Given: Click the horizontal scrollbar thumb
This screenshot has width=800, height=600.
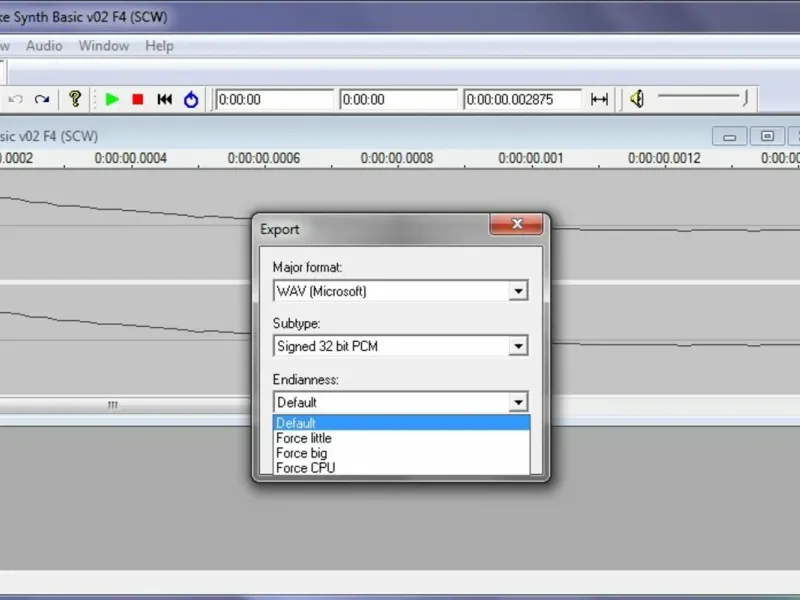Looking at the screenshot, I should click(113, 405).
